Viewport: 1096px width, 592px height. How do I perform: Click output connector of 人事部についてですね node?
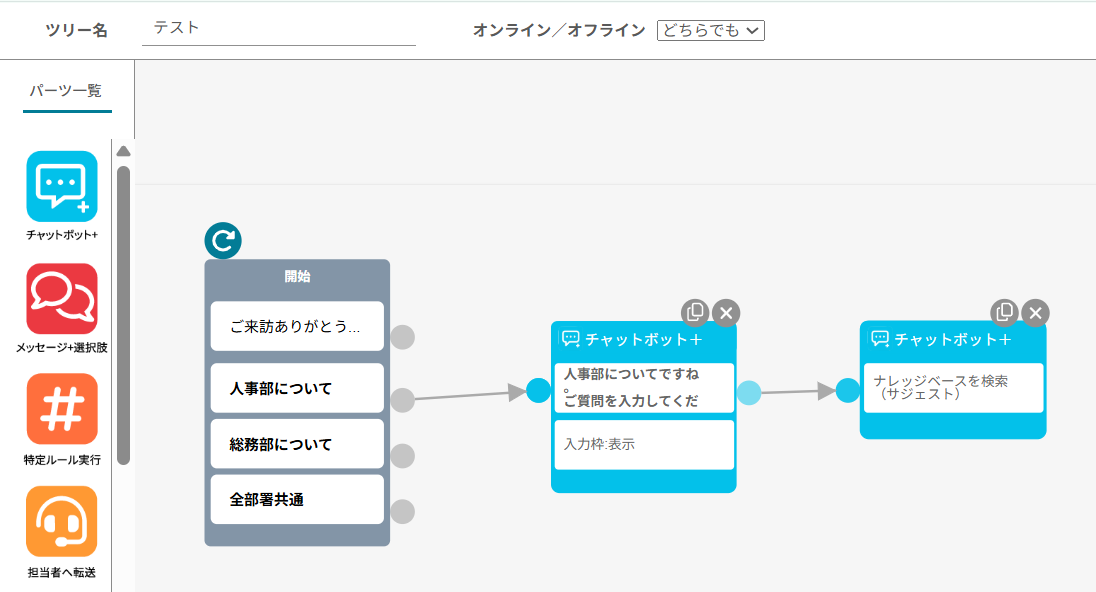tap(749, 393)
